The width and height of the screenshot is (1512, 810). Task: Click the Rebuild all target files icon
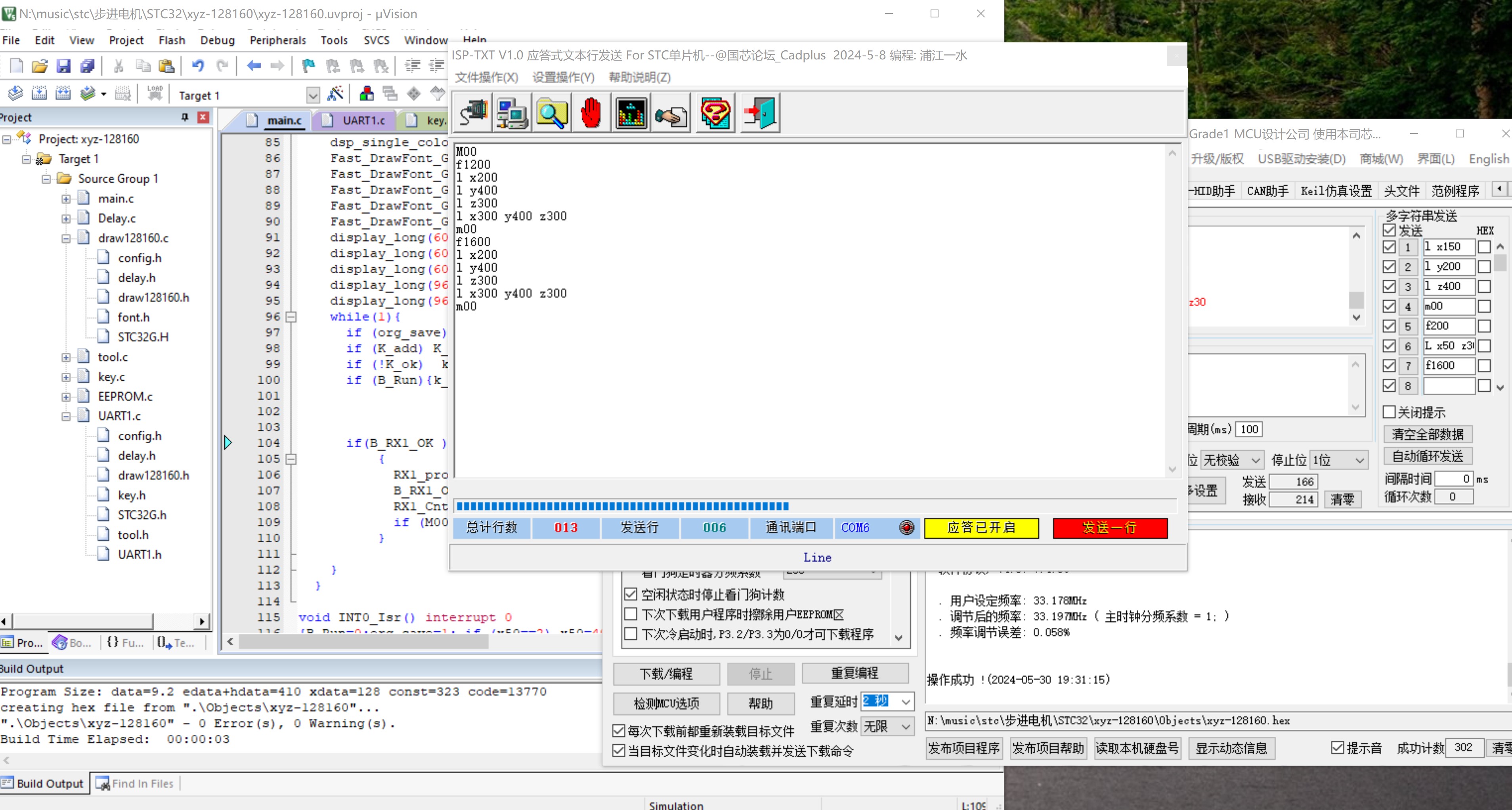[x=63, y=93]
